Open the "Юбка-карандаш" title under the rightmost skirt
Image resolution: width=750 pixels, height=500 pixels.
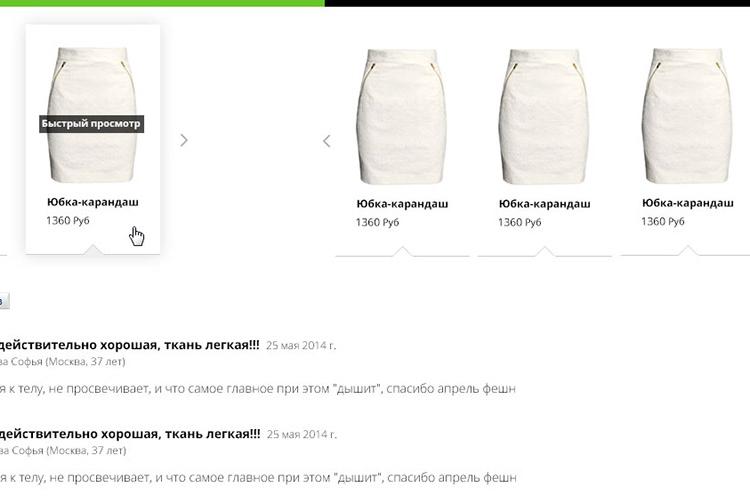pyautogui.click(x=688, y=203)
